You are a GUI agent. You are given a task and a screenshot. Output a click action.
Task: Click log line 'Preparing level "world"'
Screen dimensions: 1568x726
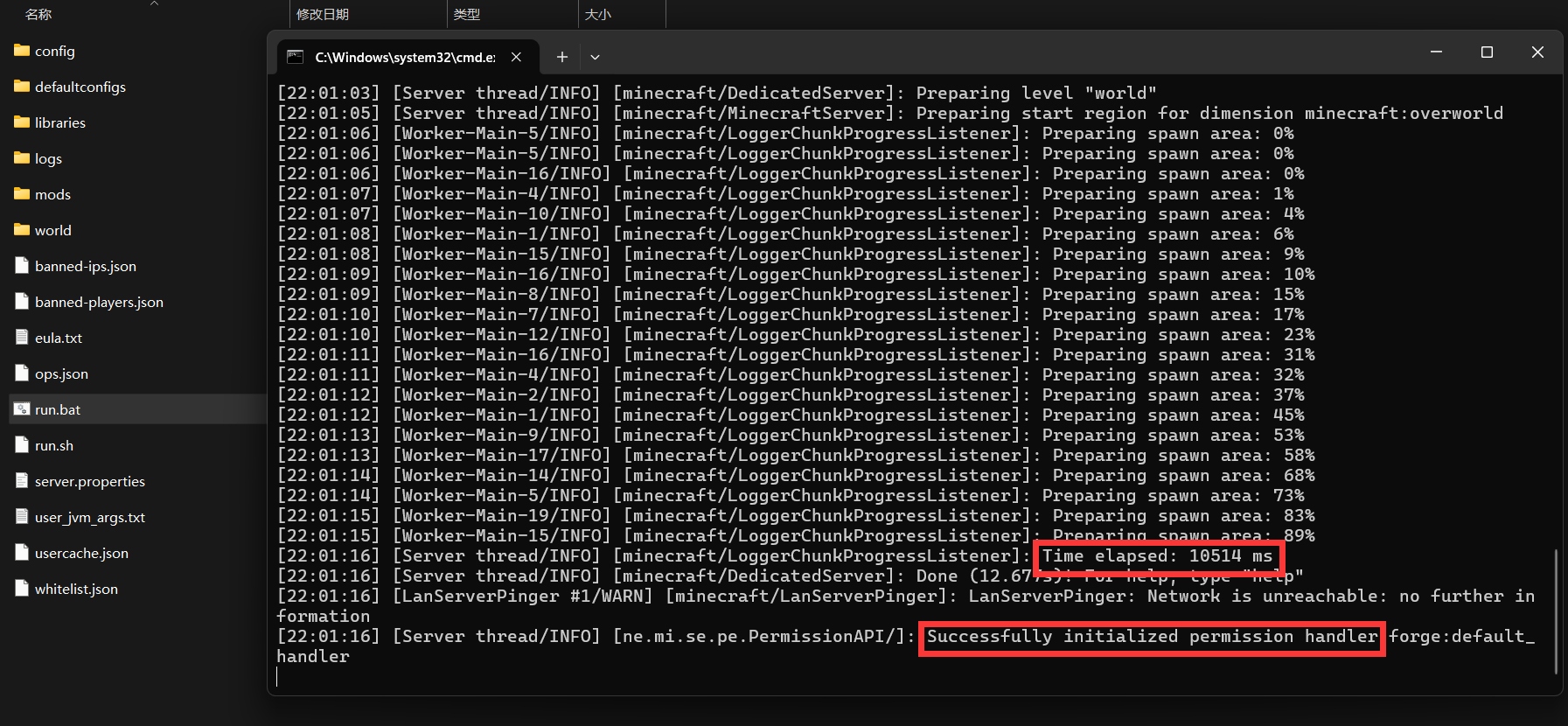click(x=1036, y=93)
